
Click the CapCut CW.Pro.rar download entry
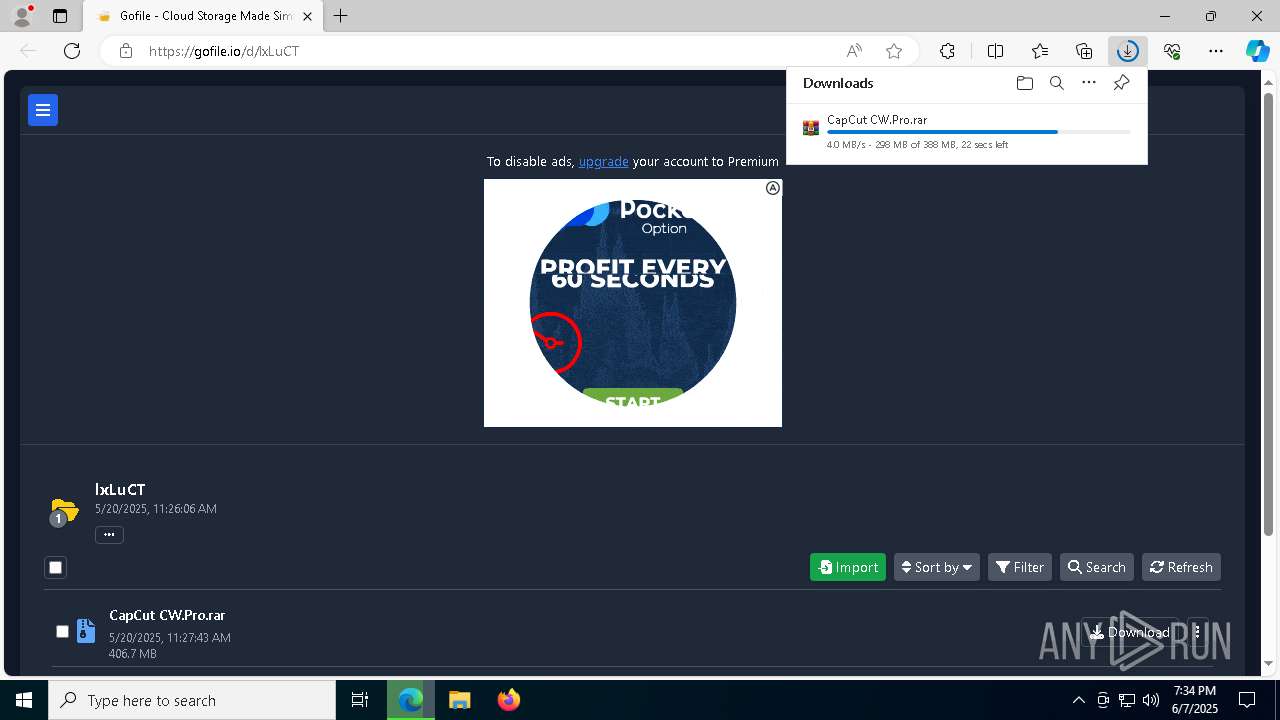(967, 131)
